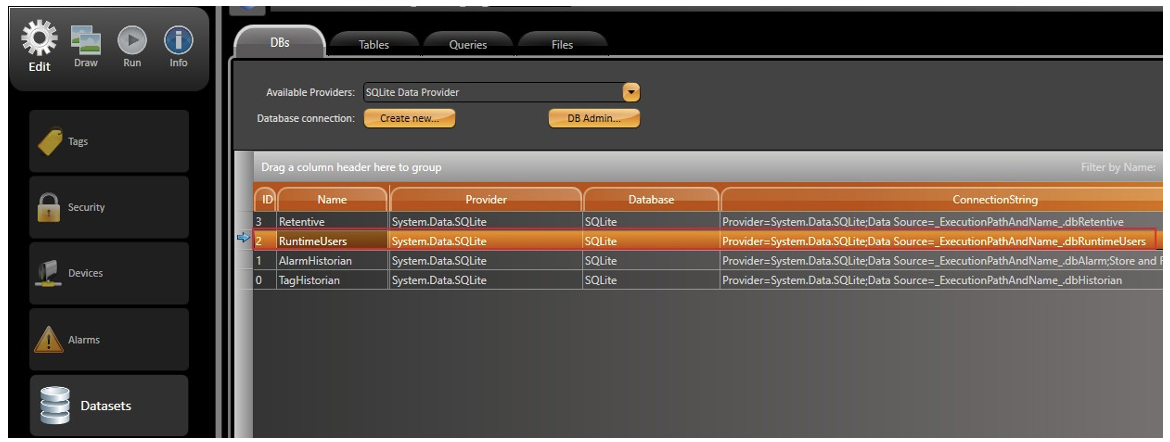Screen dimensions: 1170x442
Task: Expand the Available Providers dropdown arrow
Action: [631, 92]
